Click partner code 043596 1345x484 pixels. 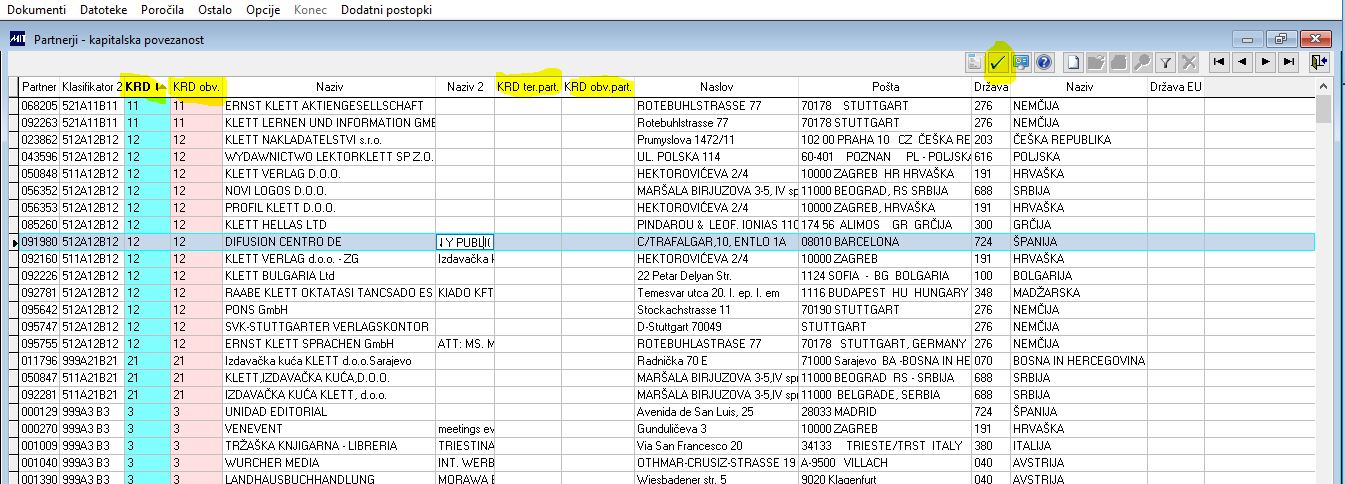[x=40, y=156]
